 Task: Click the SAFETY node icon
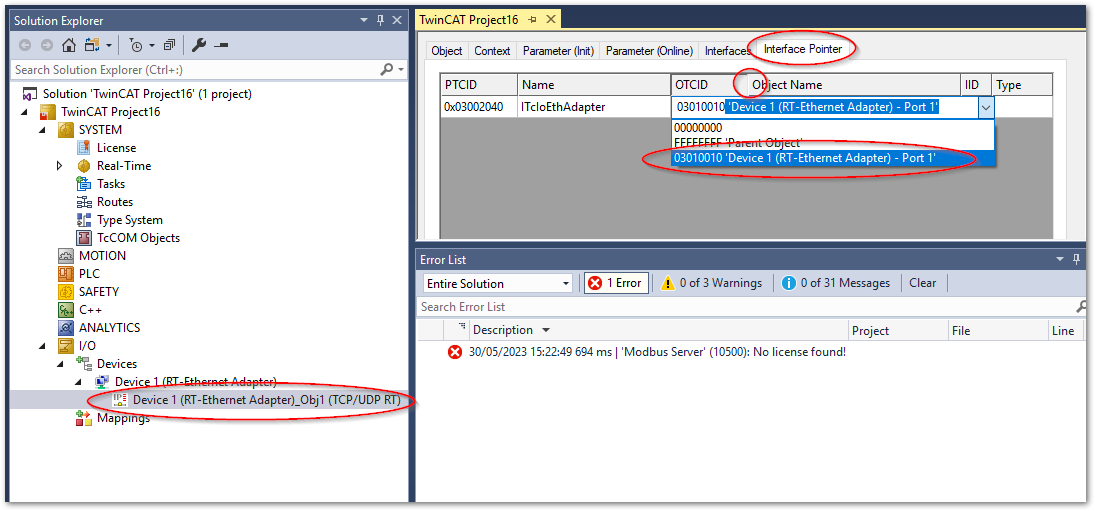pos(66,292)
